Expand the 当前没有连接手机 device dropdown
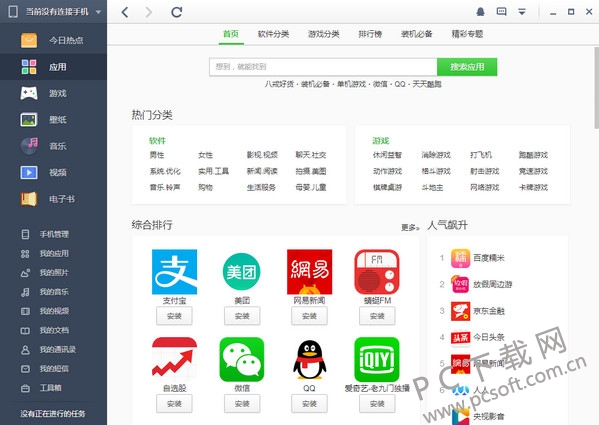Screen dimensions: 599x425 pos(98,12)
